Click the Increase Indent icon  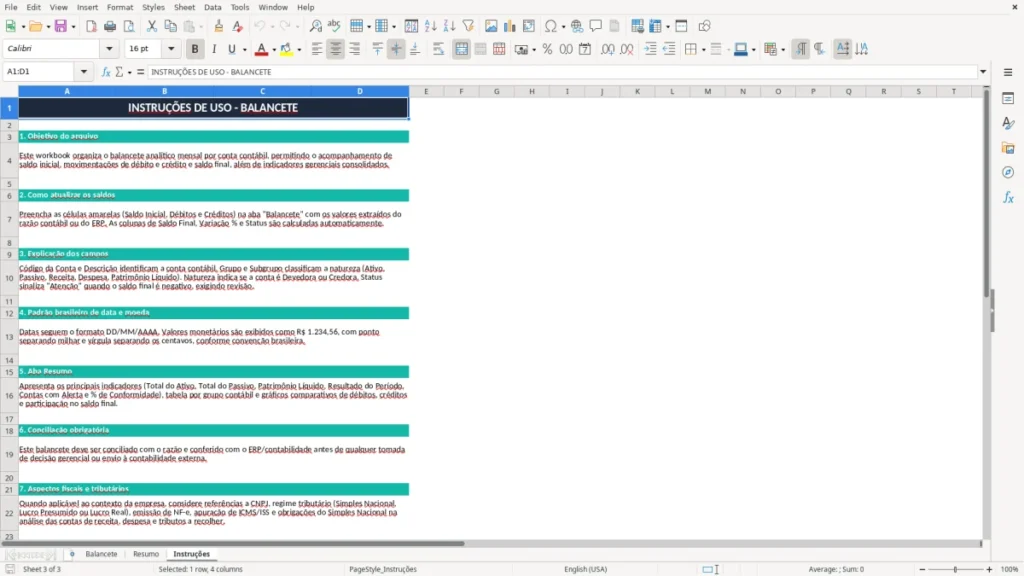[x=650, y=49]
